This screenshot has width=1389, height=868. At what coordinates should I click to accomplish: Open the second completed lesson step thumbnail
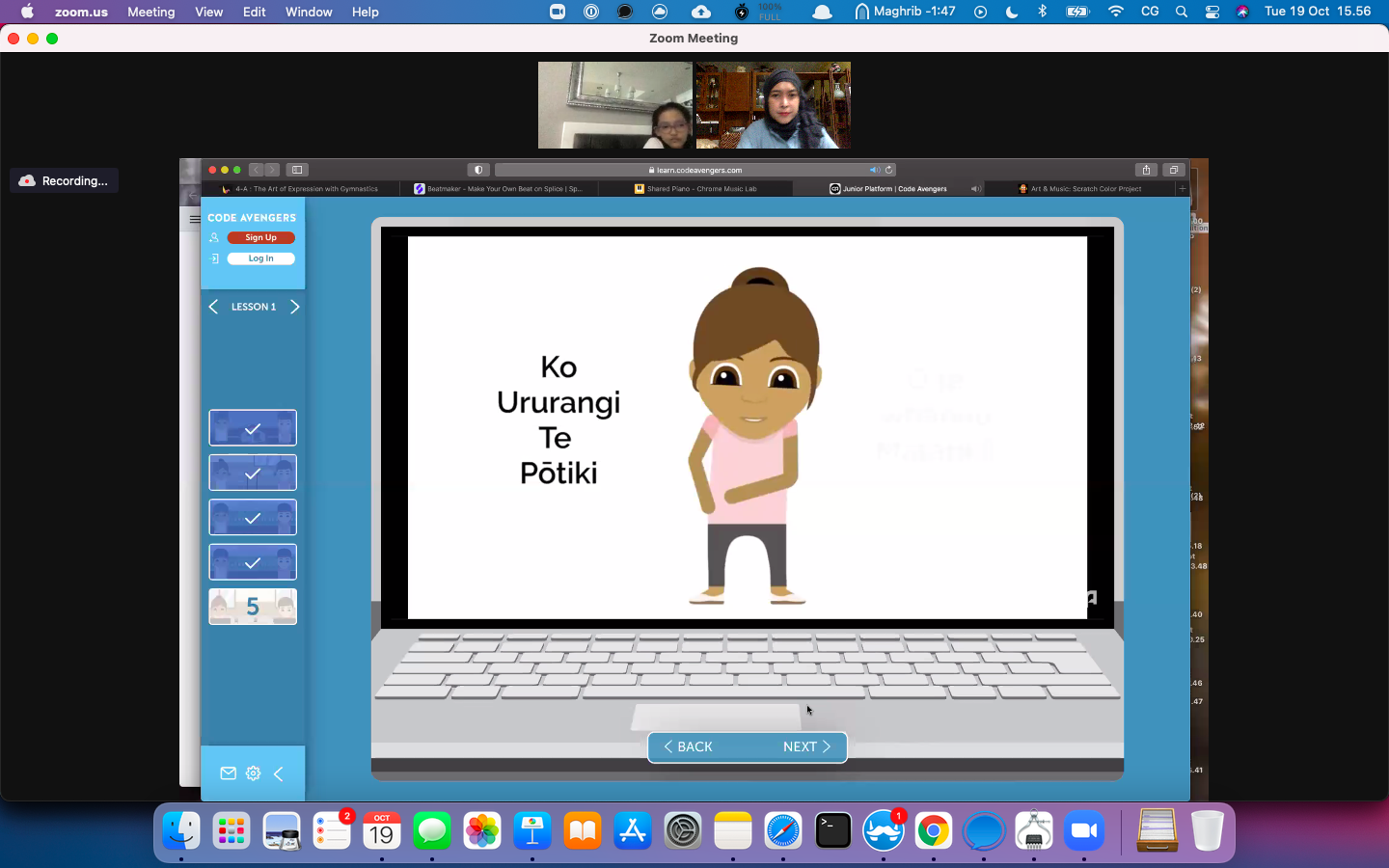click(x=253, y=473)
